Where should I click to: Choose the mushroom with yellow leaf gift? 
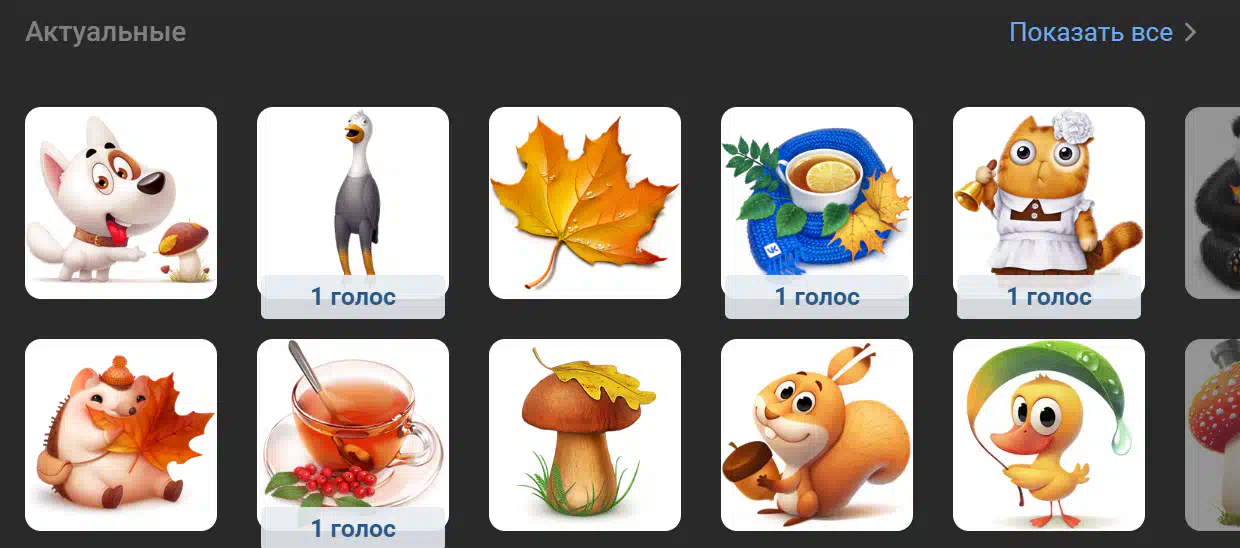585,435
